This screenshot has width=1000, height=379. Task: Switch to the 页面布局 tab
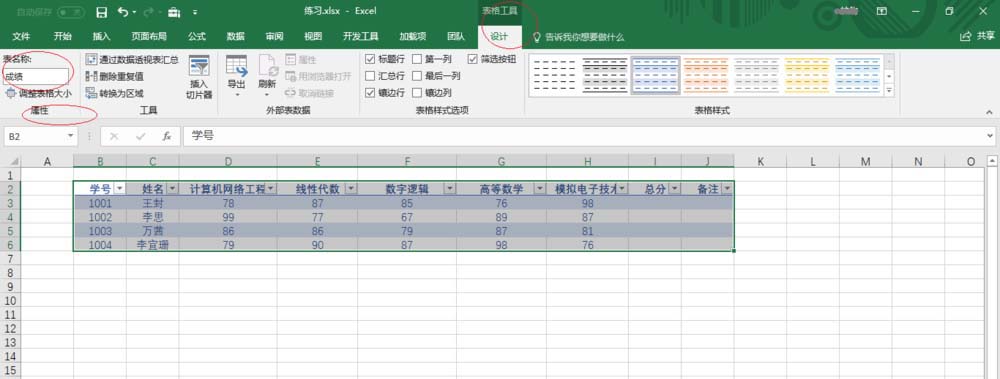point(149,36)
